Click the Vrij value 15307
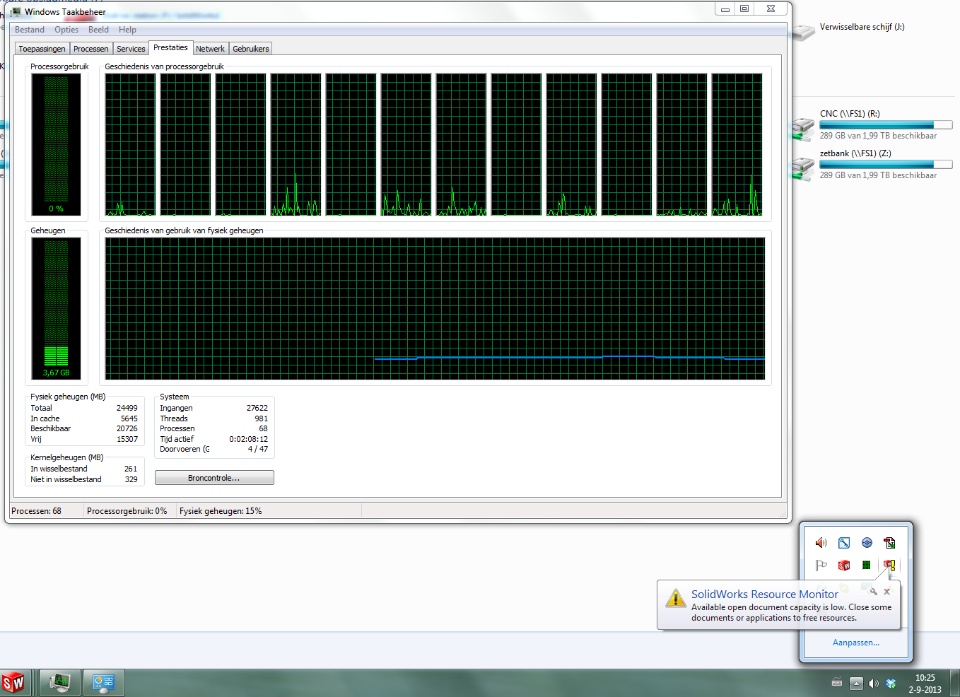The image size is (960, 697). coord(127,439)
